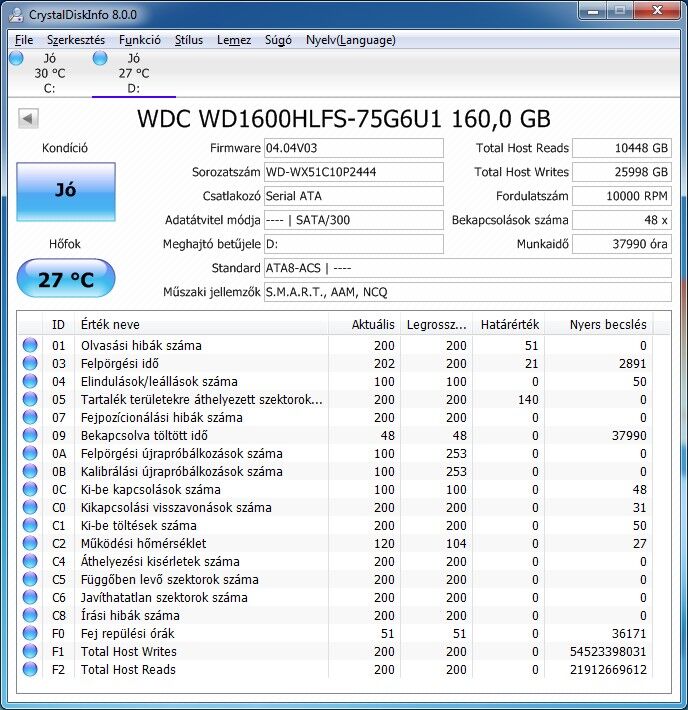
Task: Click the blue status orb for drive C:
Action: click(16, 58)
